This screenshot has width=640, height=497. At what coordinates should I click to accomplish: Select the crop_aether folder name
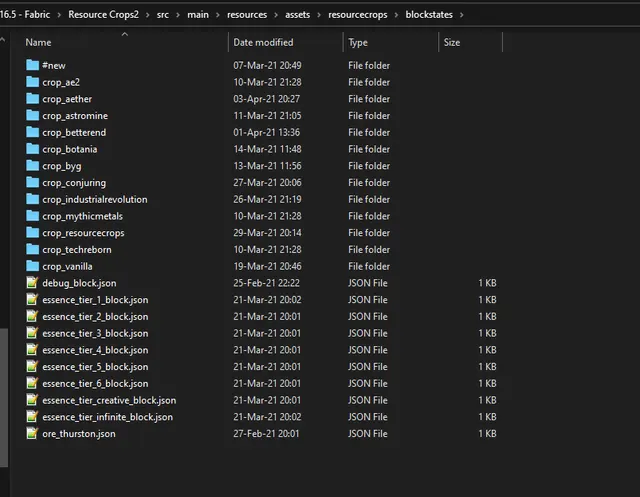[x=67, y=99]
